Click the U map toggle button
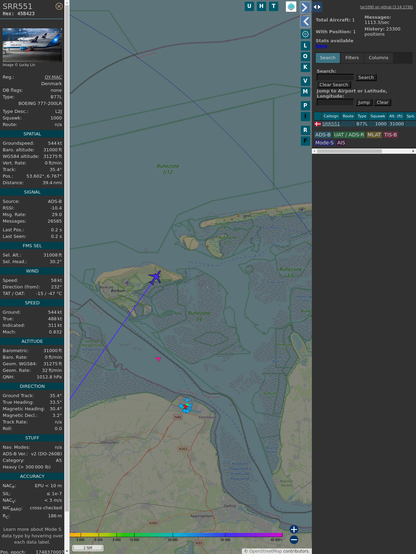This screenshot has width=416, height=554. (249, 6)
